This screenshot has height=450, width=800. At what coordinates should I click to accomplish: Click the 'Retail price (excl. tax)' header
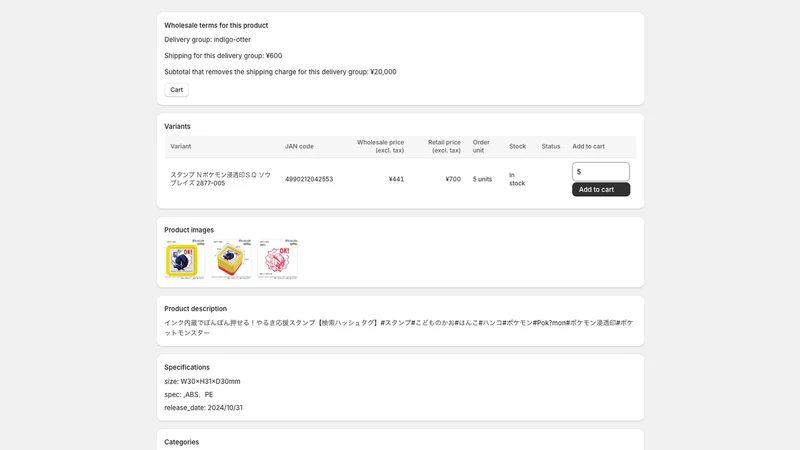point(444,146)
